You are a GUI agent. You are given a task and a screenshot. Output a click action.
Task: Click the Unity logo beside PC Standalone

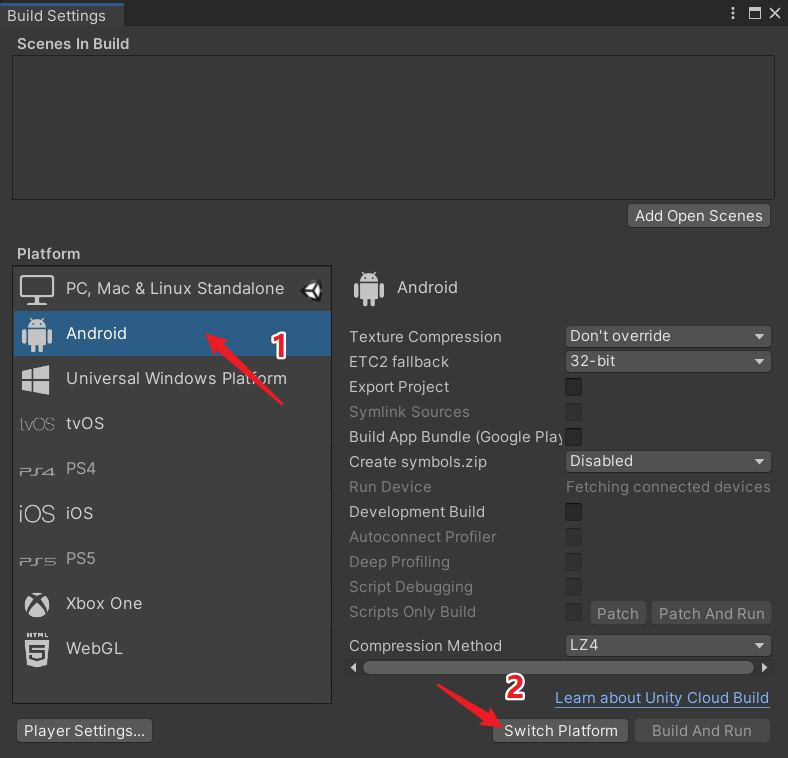point(312,290)
